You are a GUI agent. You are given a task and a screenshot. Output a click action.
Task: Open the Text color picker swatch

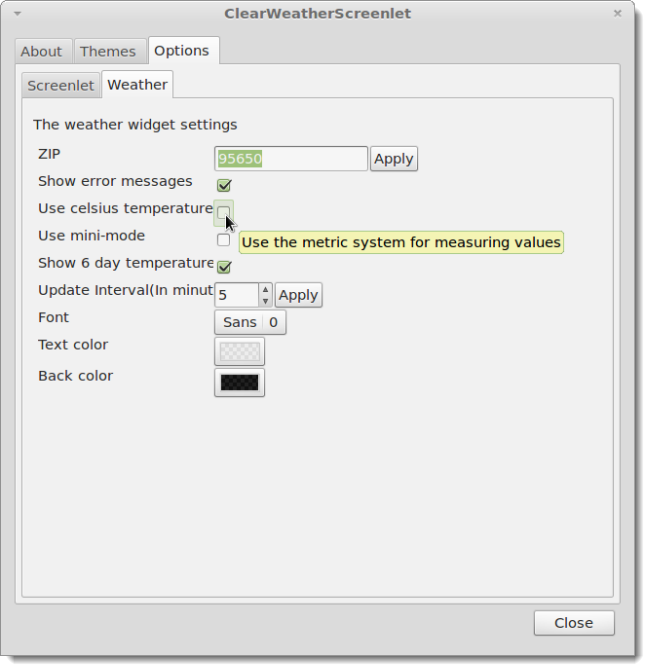point(239,351)
